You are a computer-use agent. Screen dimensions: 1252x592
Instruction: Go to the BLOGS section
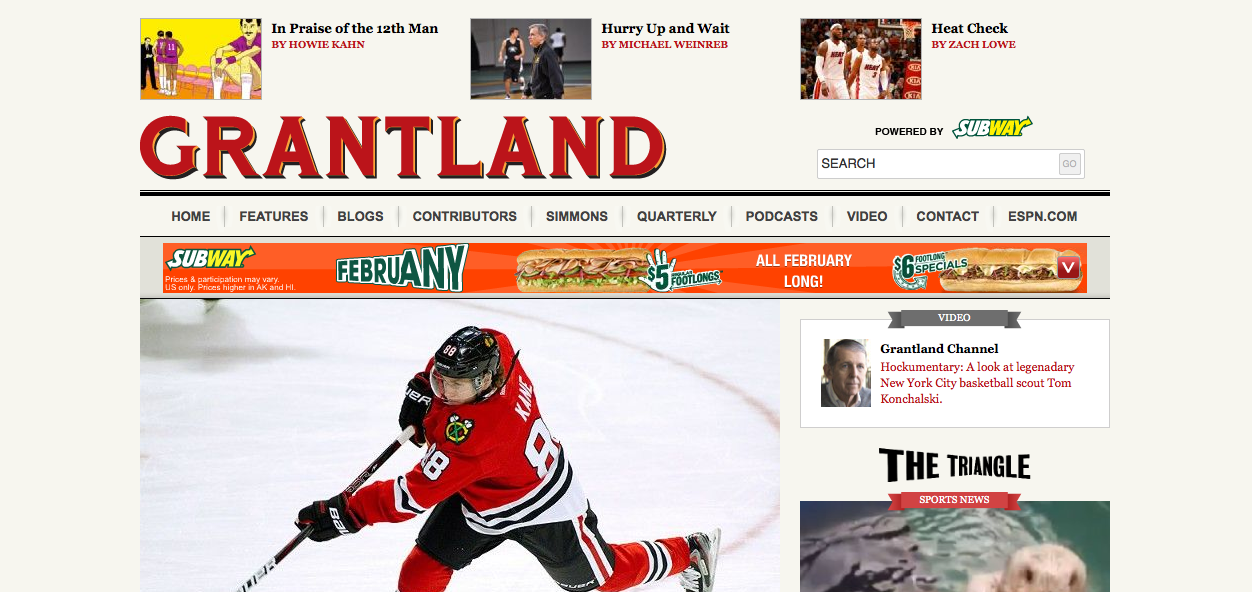[x=360, y=216]
